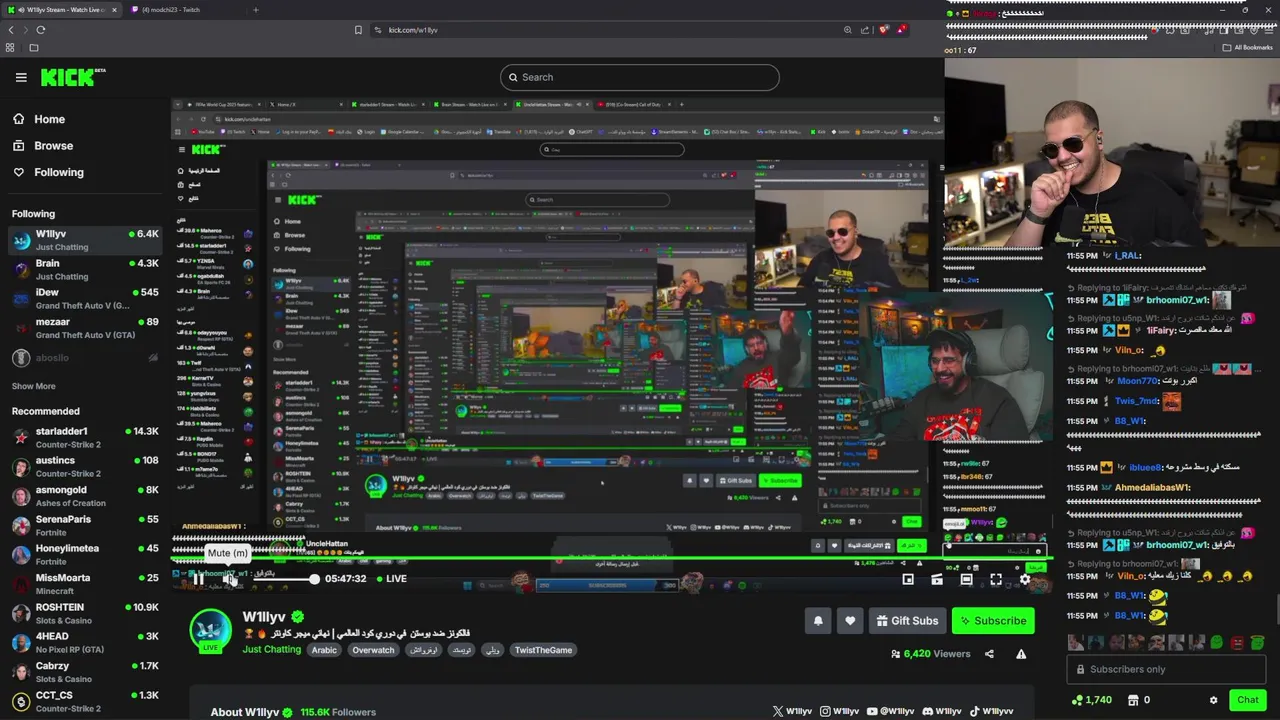Toggle follow heart for W1llyv
Viewport: 1280px width, 720px height.
point(850,621)
